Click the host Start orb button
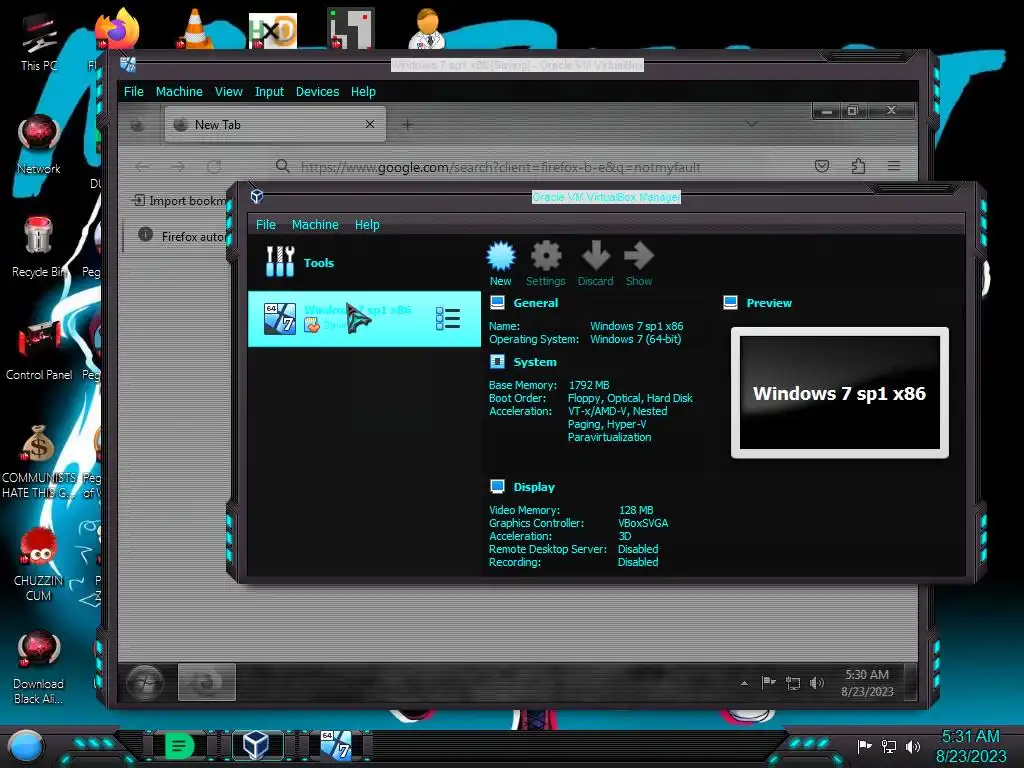Image resolution: width=1024 pixels, height=768 pixels. click(25, 746)
